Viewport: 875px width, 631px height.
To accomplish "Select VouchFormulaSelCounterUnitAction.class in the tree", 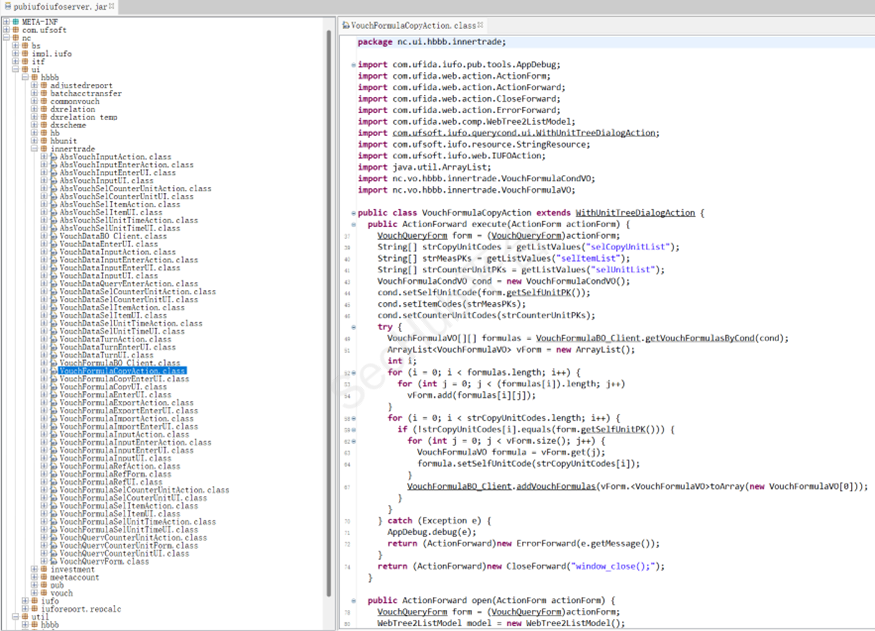I will click(x=144, y=490).
